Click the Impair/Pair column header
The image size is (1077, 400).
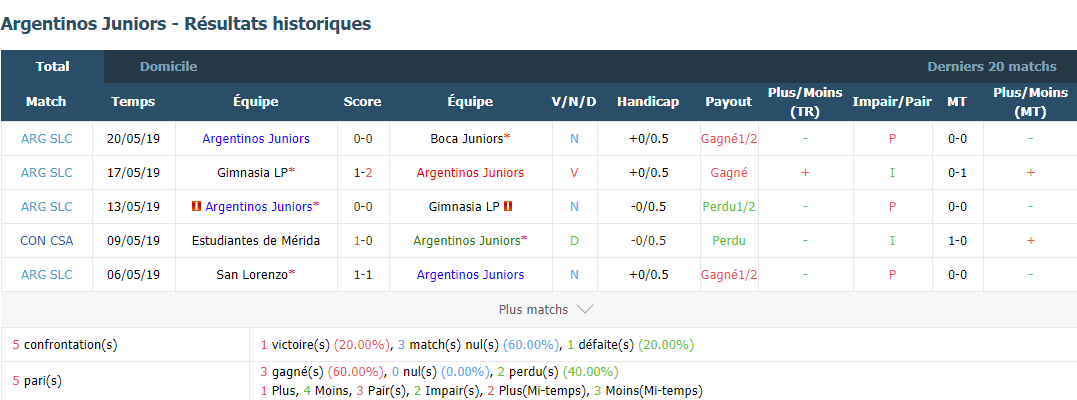892,102
